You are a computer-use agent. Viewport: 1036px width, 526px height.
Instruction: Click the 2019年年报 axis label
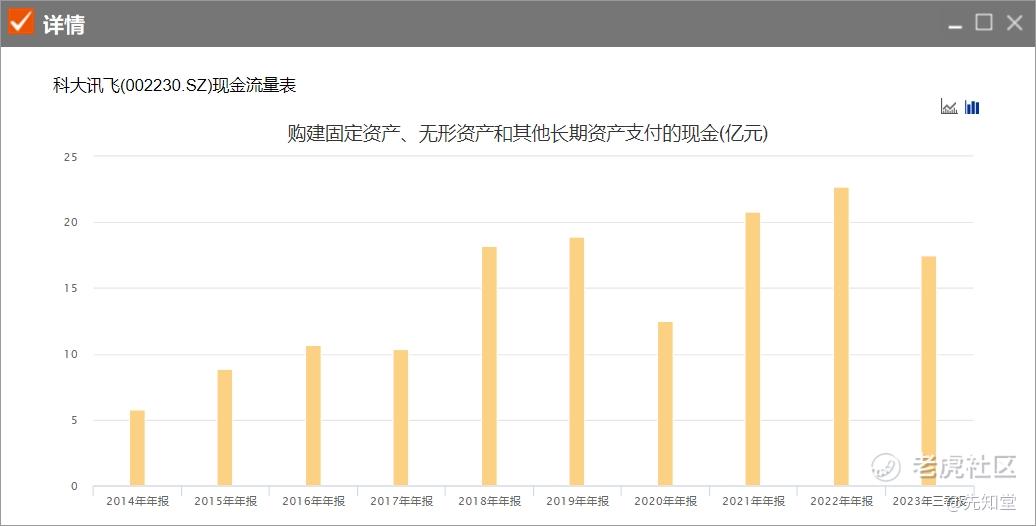coord(577,501)
